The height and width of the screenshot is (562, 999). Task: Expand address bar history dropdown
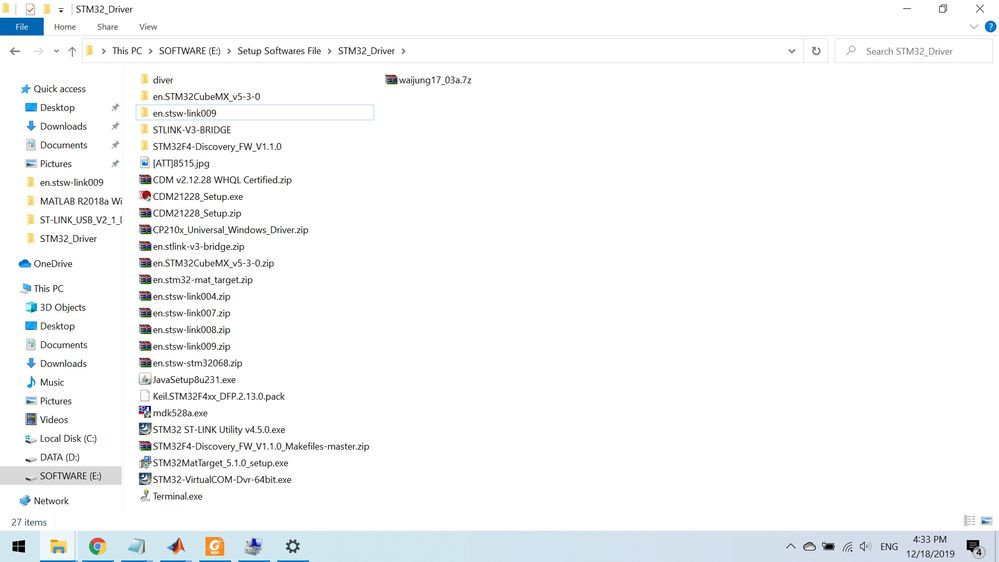coord(791,51)
